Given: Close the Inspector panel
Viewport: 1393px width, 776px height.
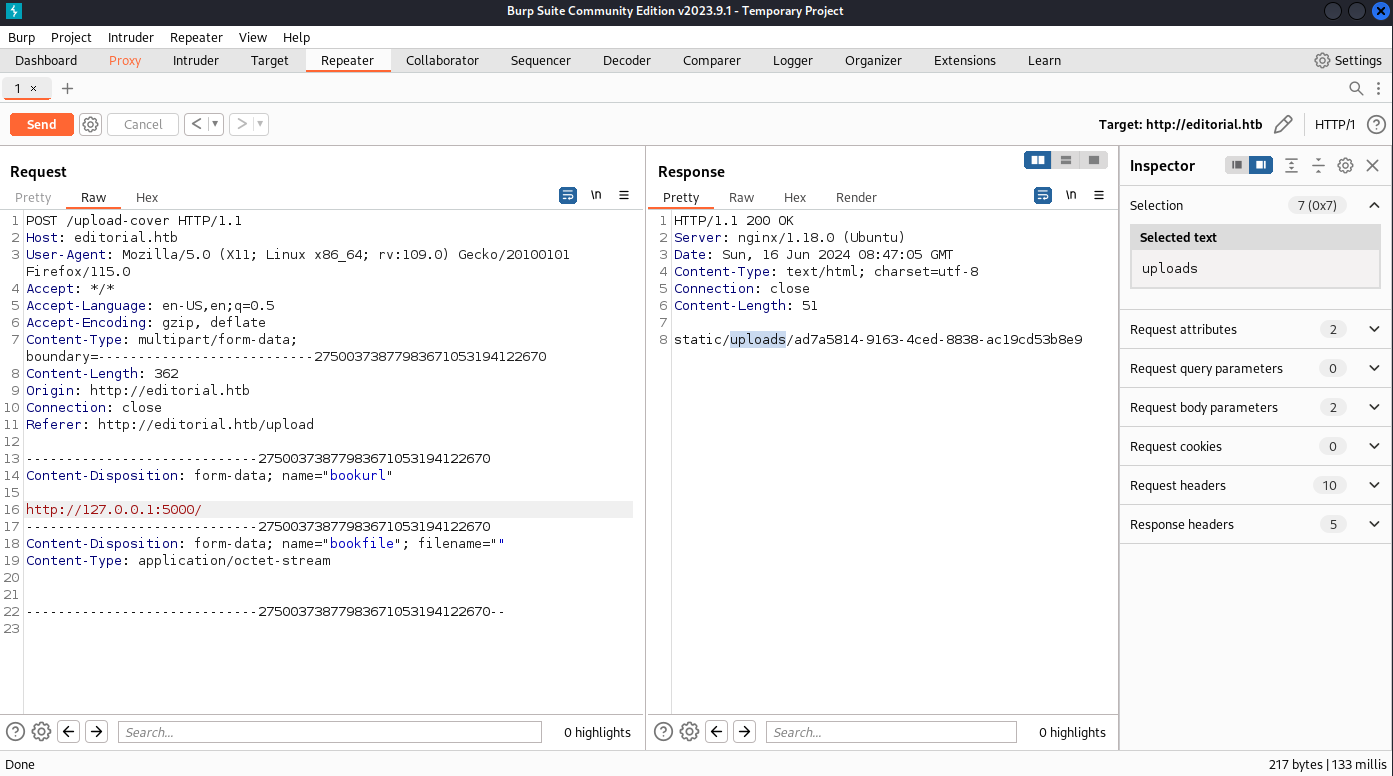Looking at the screenshot, I should (1372, 165).
